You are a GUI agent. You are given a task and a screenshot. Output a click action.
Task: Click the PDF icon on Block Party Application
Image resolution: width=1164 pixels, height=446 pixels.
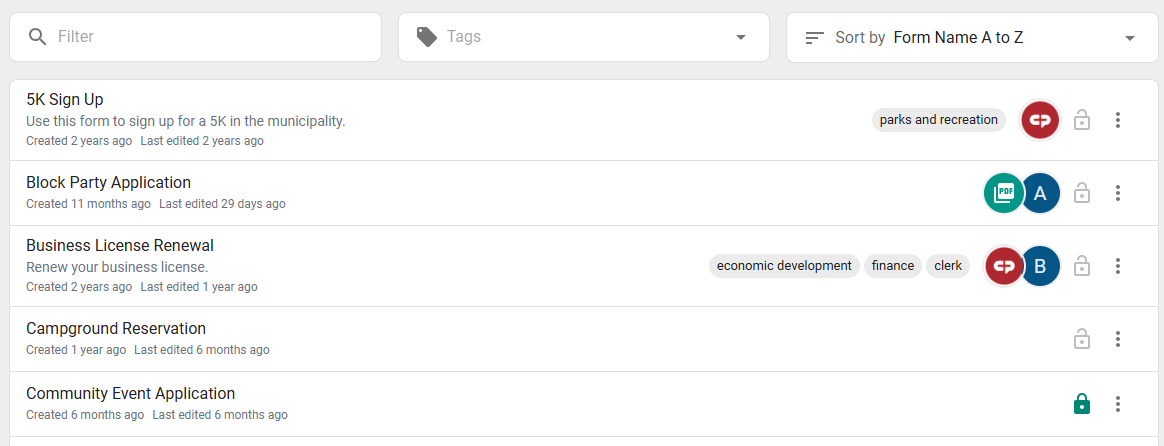click(x=1004, y=193)
